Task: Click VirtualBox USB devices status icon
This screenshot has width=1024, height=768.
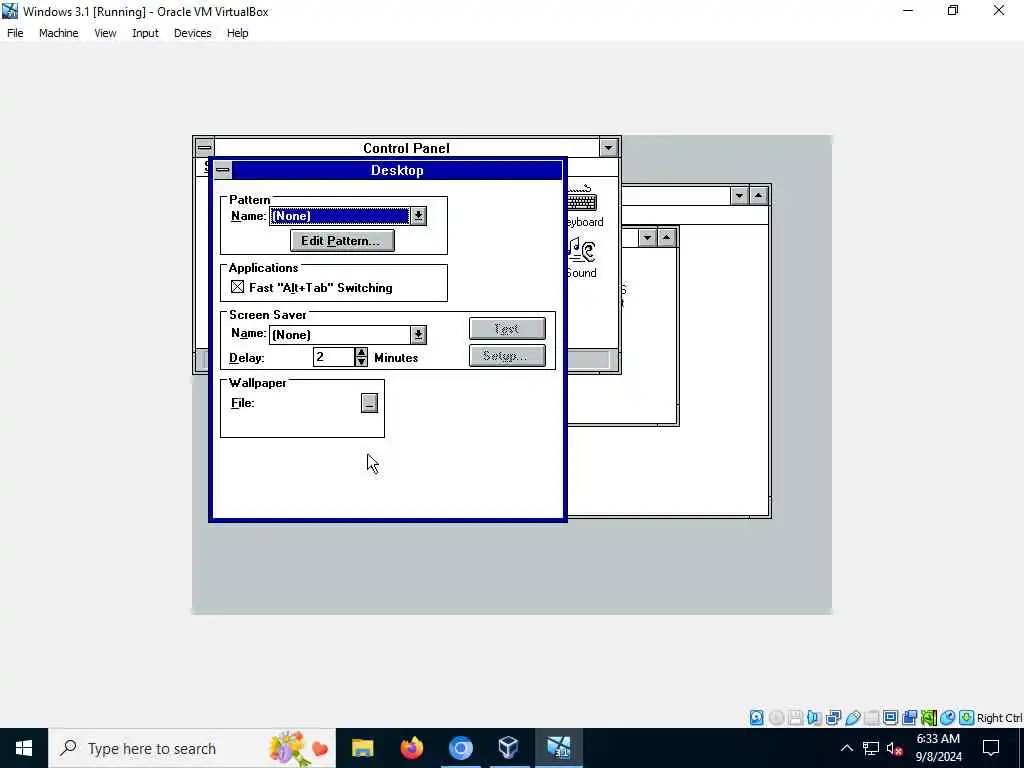Action: (852, 718)
